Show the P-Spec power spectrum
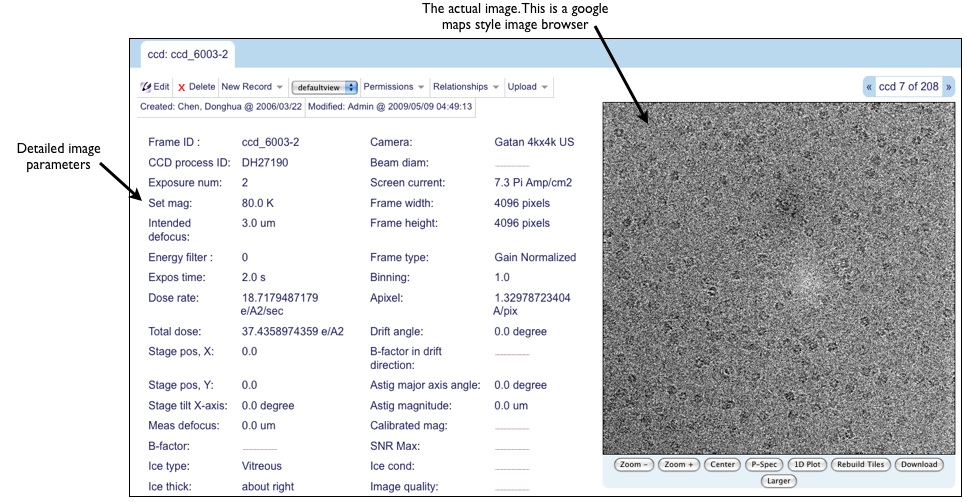The height and width of the screenshot is (502, 967). coord(763,464)
